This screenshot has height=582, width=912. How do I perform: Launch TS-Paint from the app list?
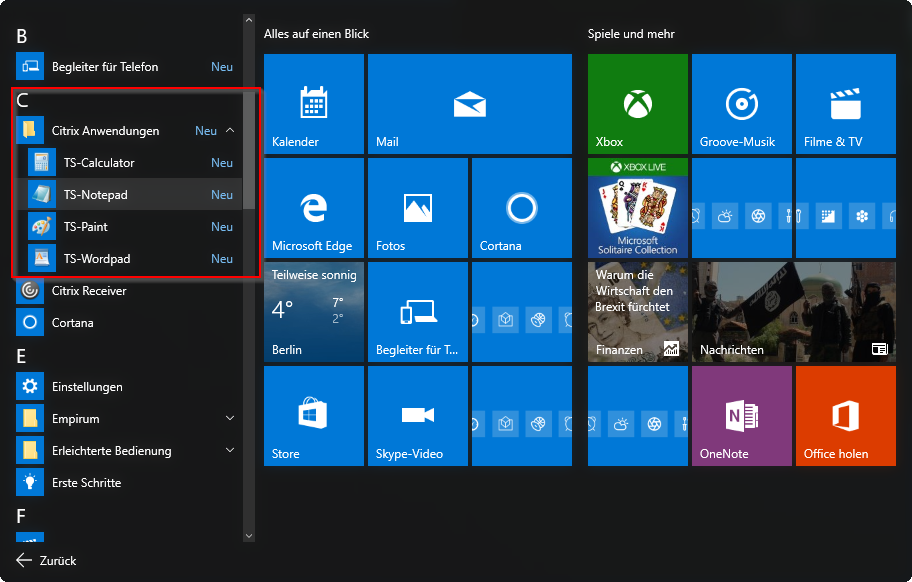(x=129, y=227)
